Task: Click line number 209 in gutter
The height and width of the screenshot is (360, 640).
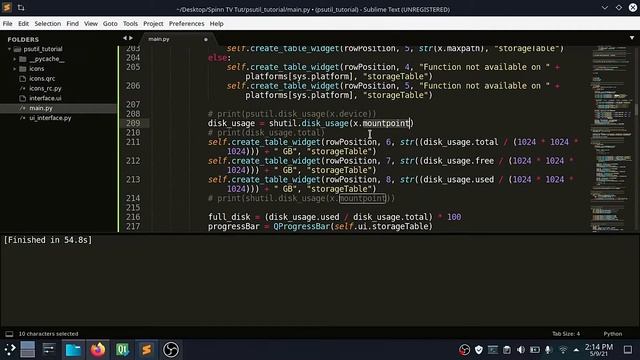Action: [x=133, y=123]
